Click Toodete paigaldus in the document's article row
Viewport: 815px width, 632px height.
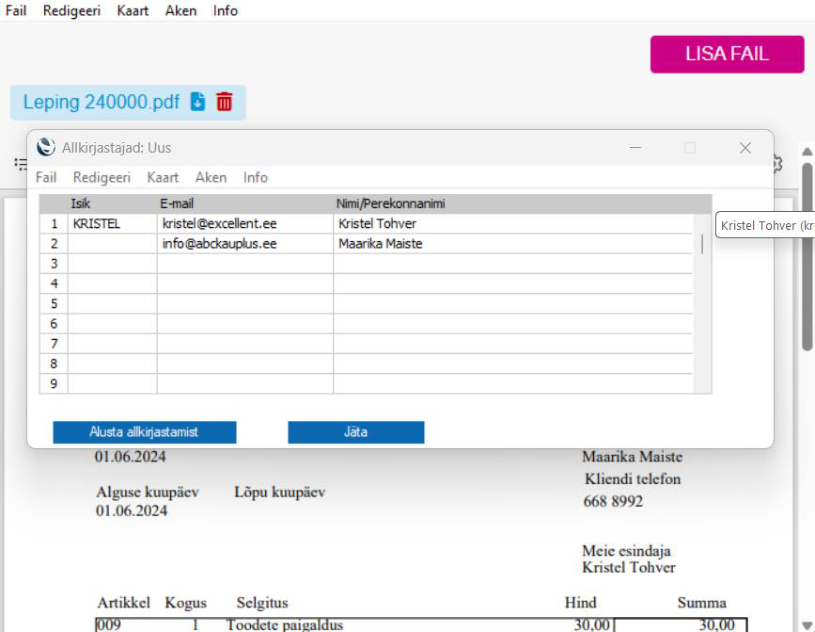(285, 624)
